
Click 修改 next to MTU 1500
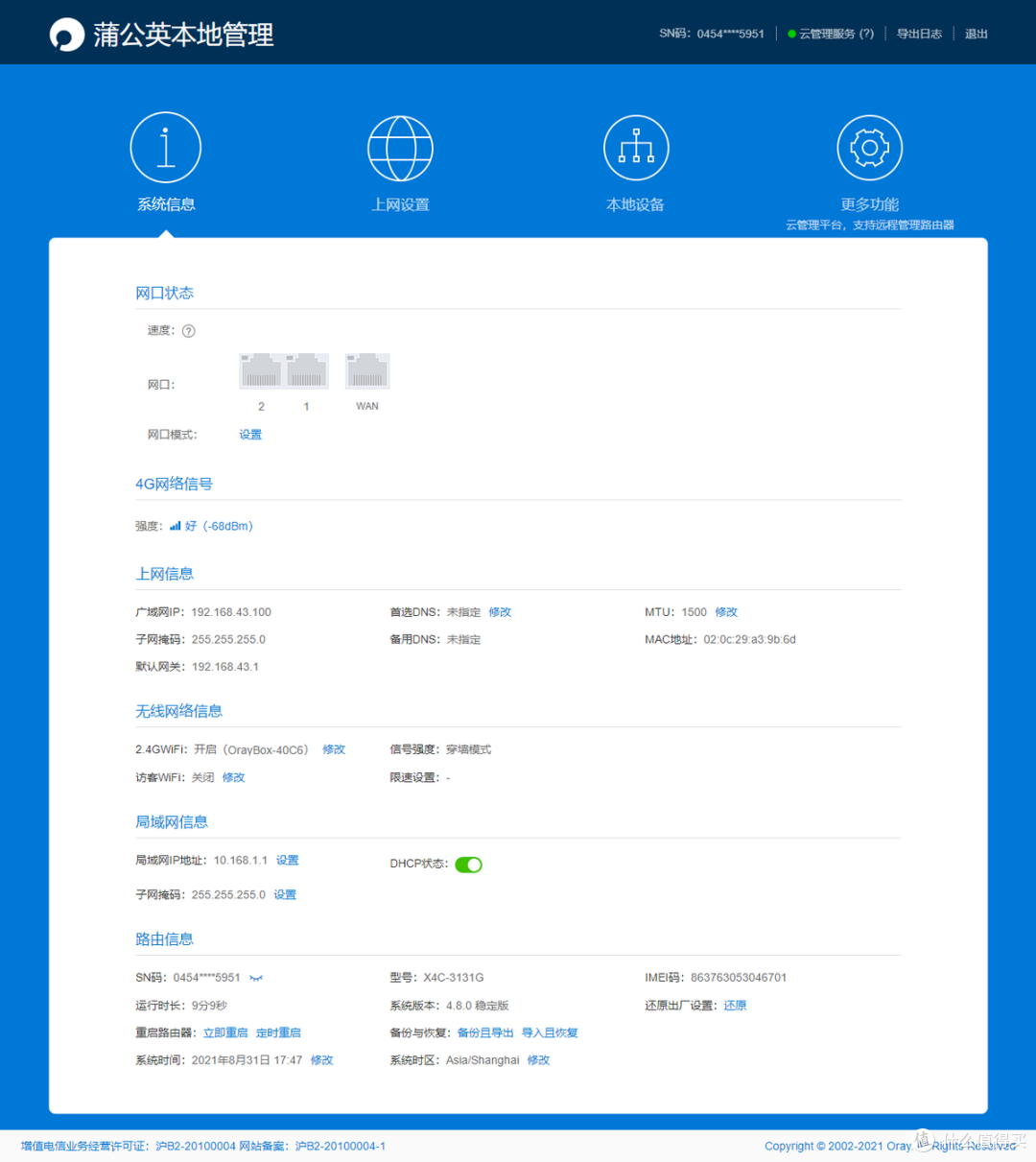point(726,612)
